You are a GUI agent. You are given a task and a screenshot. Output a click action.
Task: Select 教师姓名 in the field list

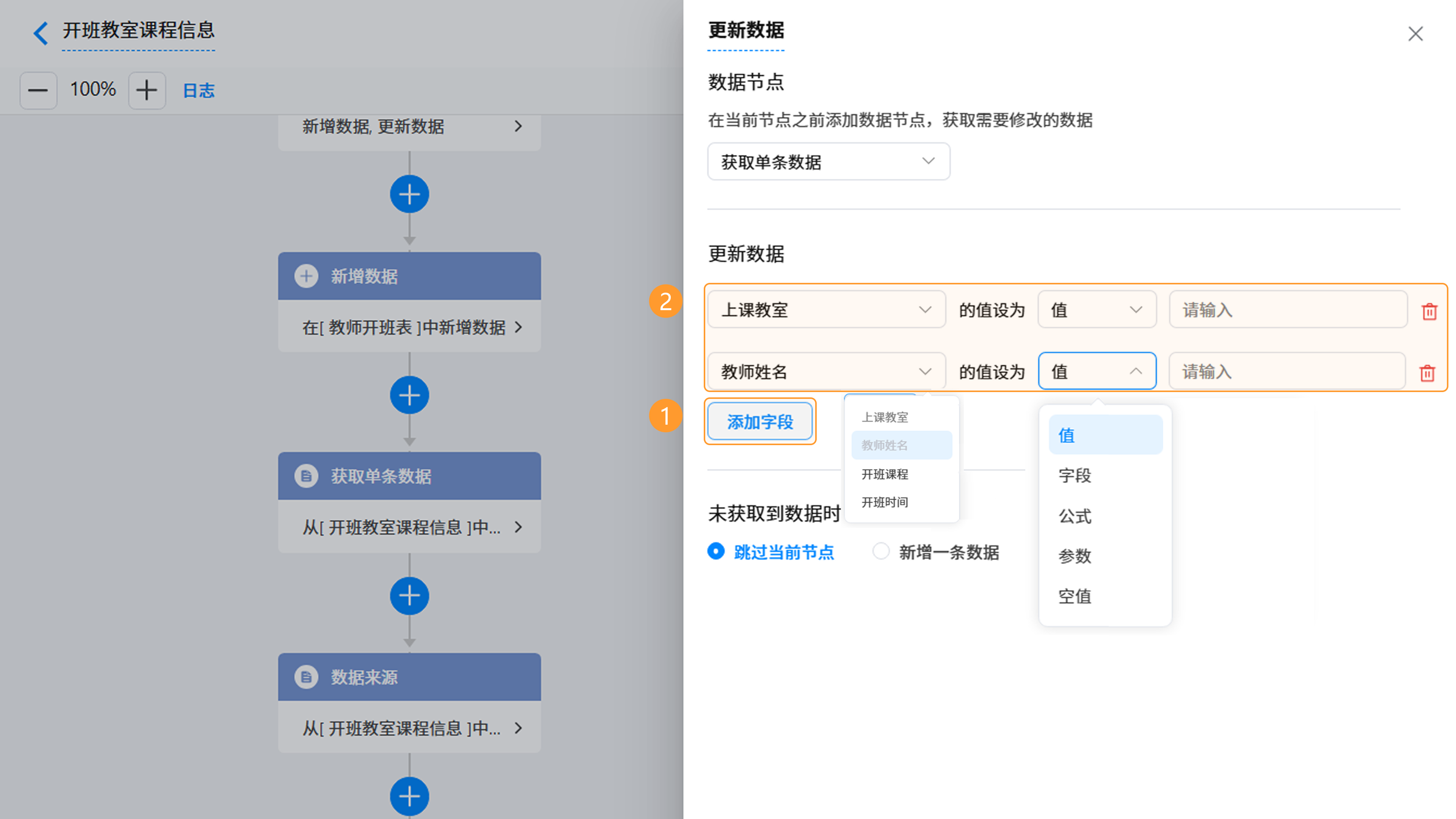click(x=902, y=446)
